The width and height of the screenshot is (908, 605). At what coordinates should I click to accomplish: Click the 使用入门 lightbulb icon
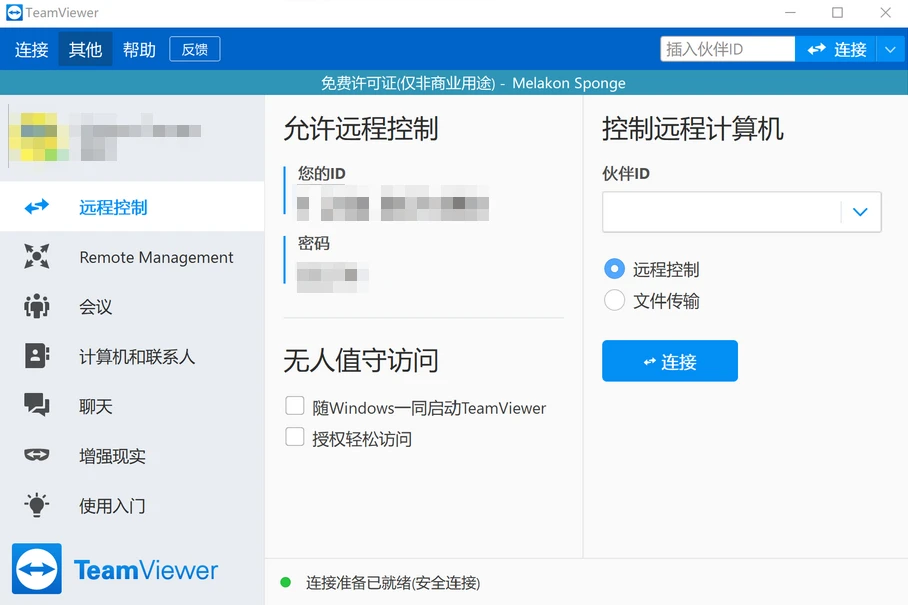[36, 505]
